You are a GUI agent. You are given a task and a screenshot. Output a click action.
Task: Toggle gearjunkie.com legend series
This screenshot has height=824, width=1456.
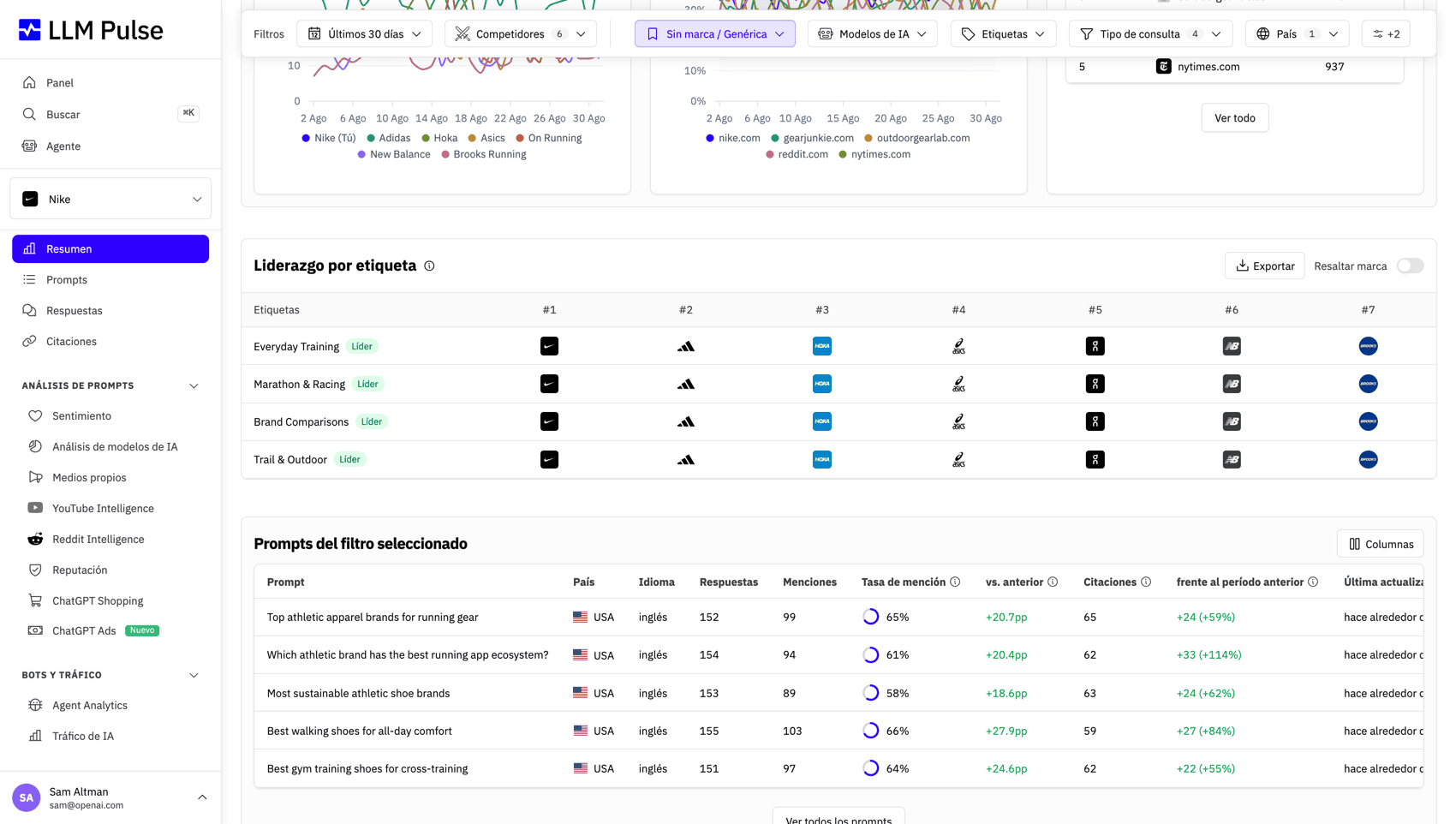click(x=813, y=138)
